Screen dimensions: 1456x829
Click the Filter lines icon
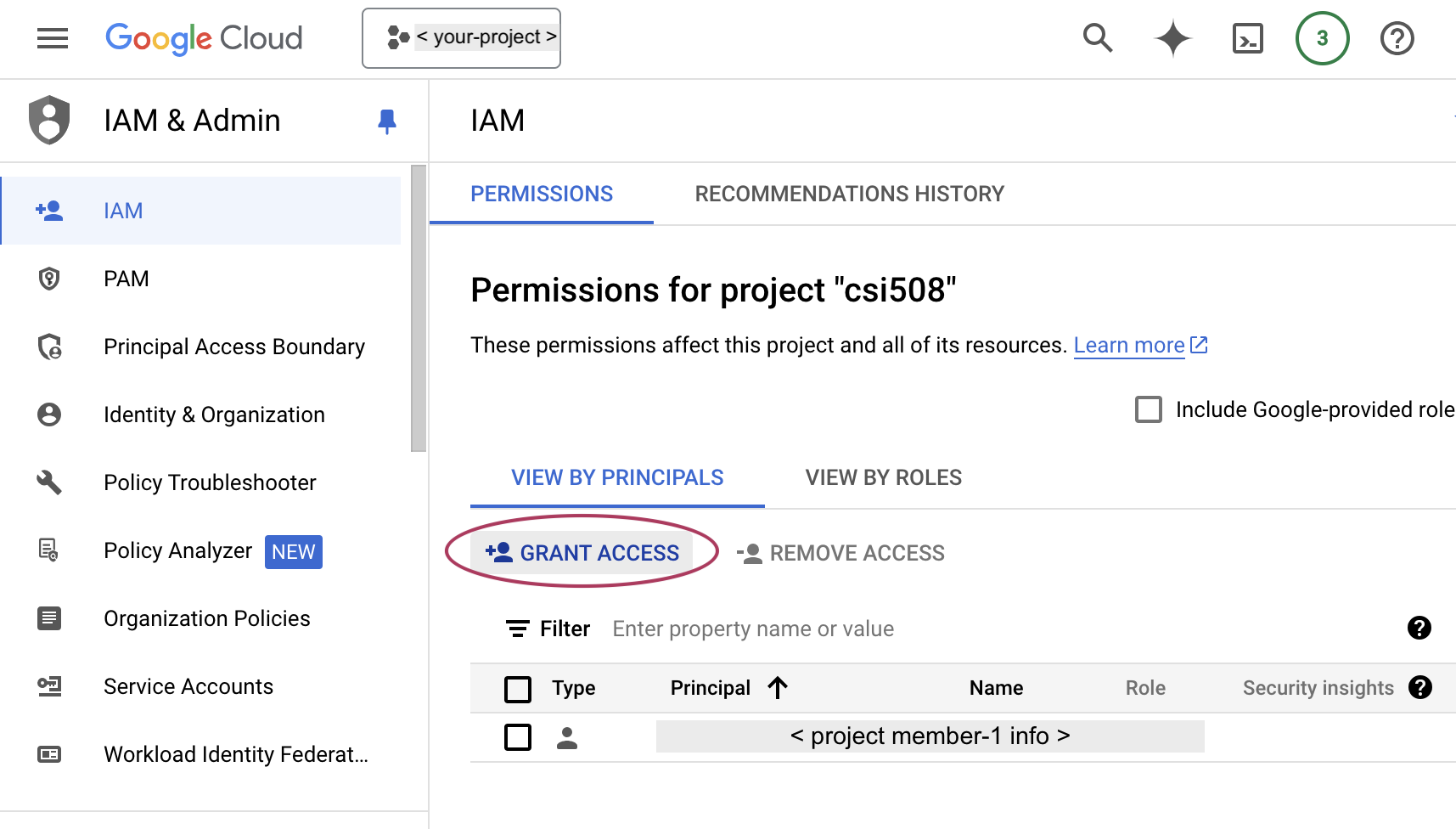(518, 629)
